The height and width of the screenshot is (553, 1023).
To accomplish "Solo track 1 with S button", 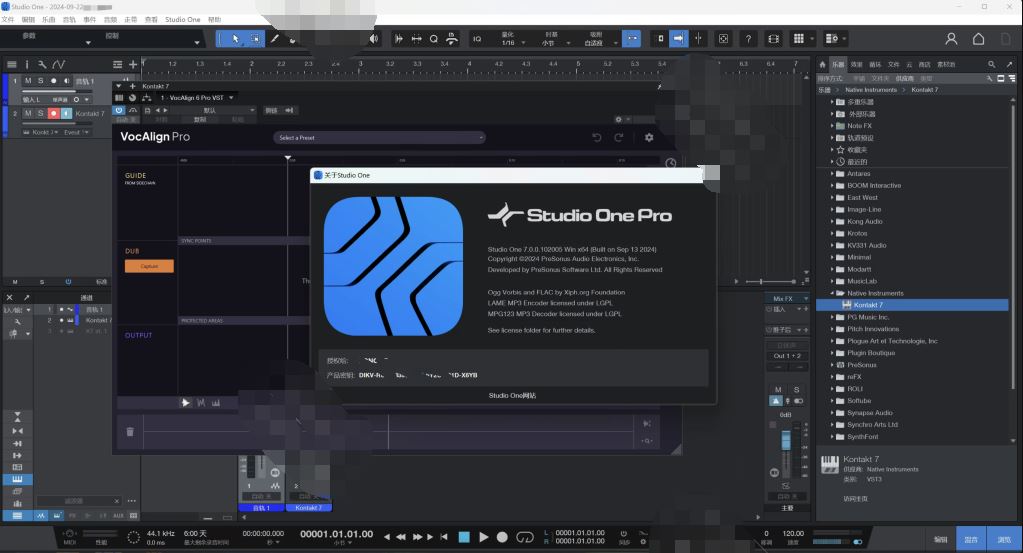I will point(40,81).
